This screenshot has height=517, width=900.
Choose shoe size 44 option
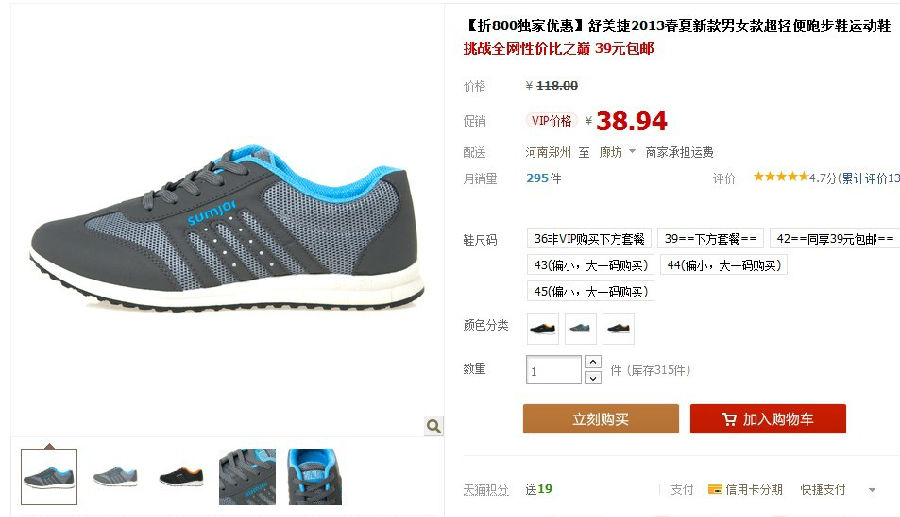pos(723,265)
